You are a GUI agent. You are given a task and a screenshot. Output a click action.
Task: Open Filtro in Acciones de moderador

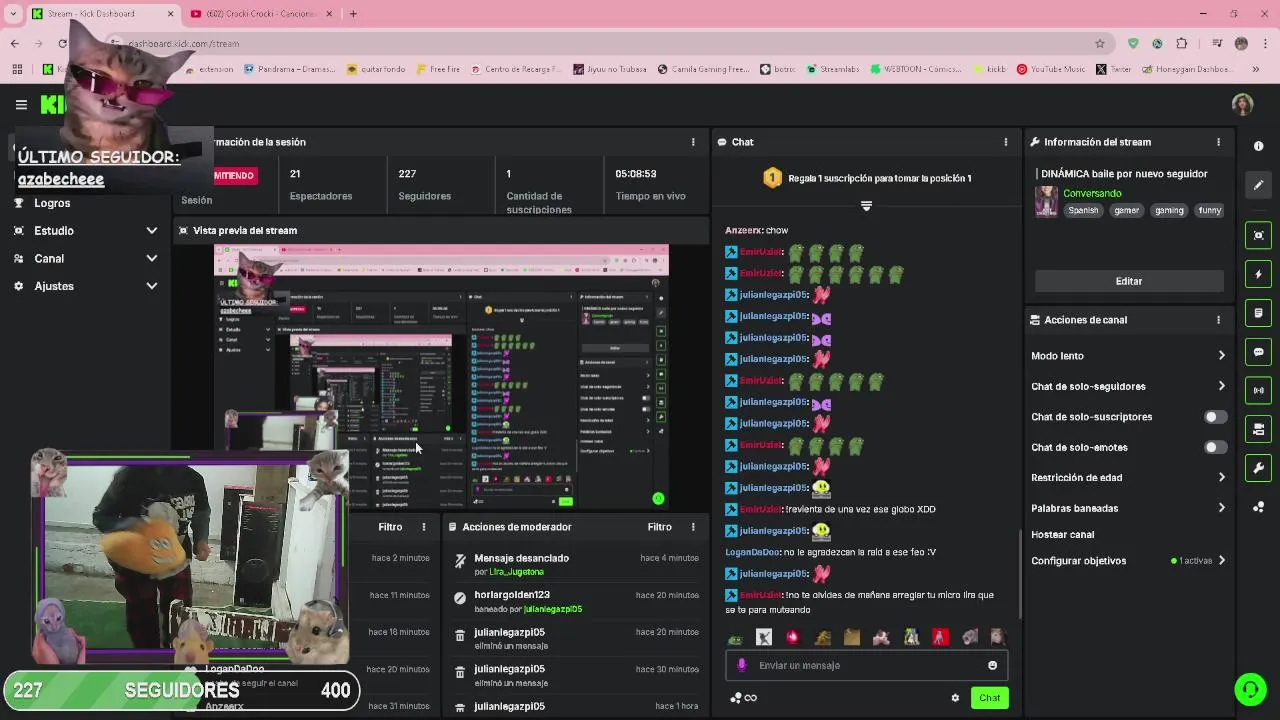pos(659,527)
